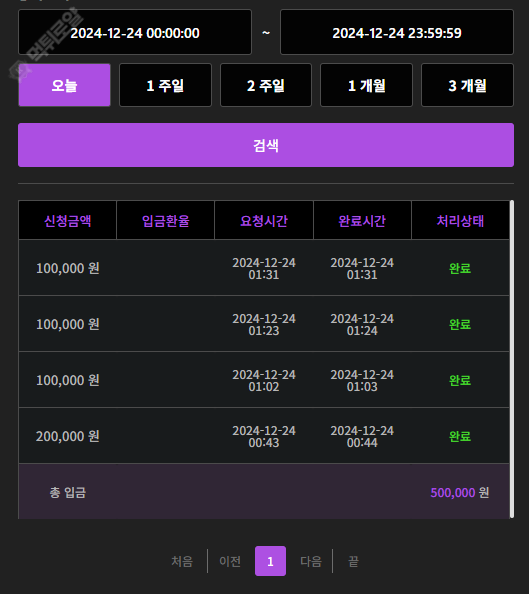Select the 2 주일 period filter
529x594 pixels.
(266, 85)
